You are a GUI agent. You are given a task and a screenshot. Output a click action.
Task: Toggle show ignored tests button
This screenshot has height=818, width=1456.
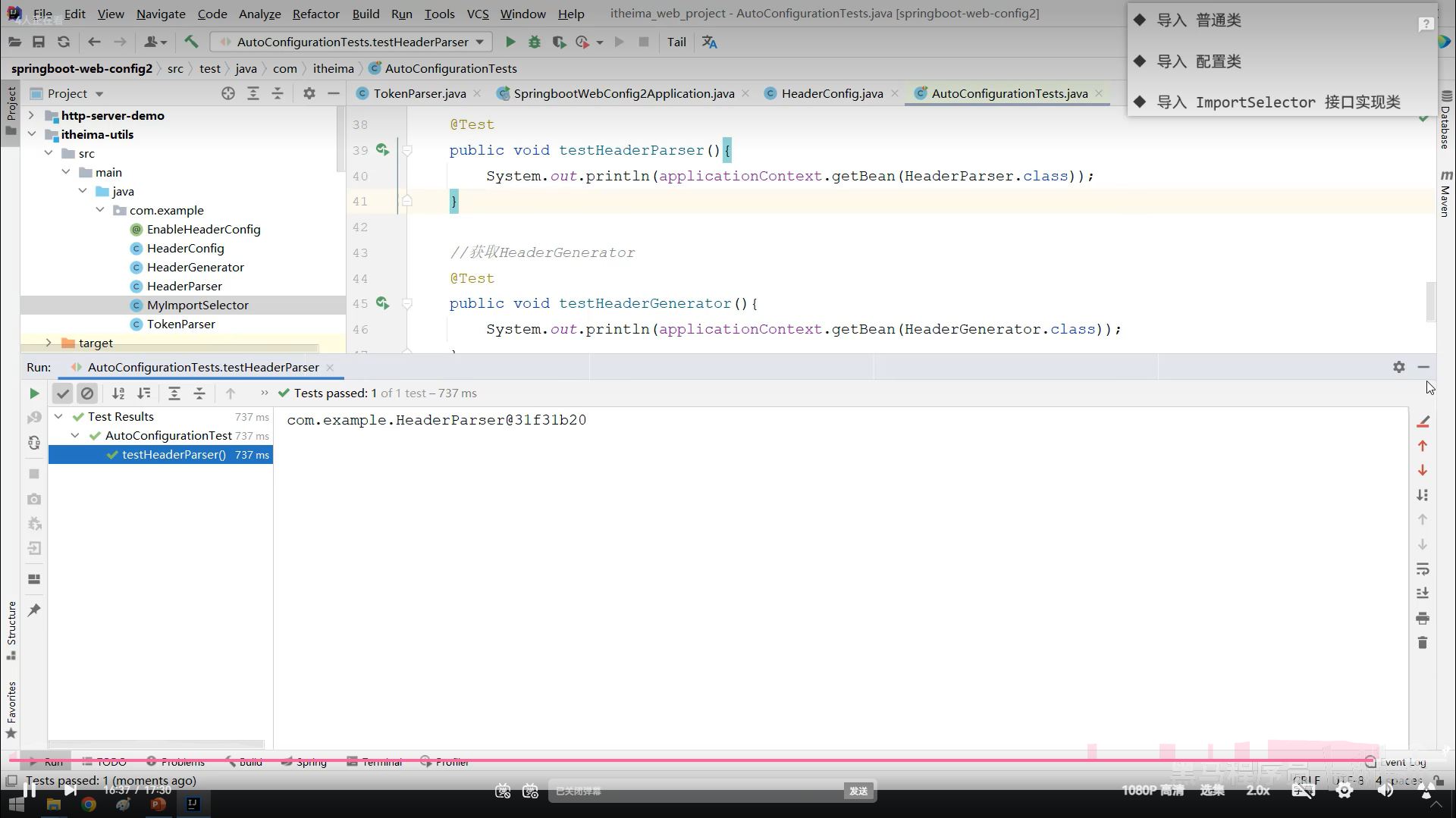point(87,393)
